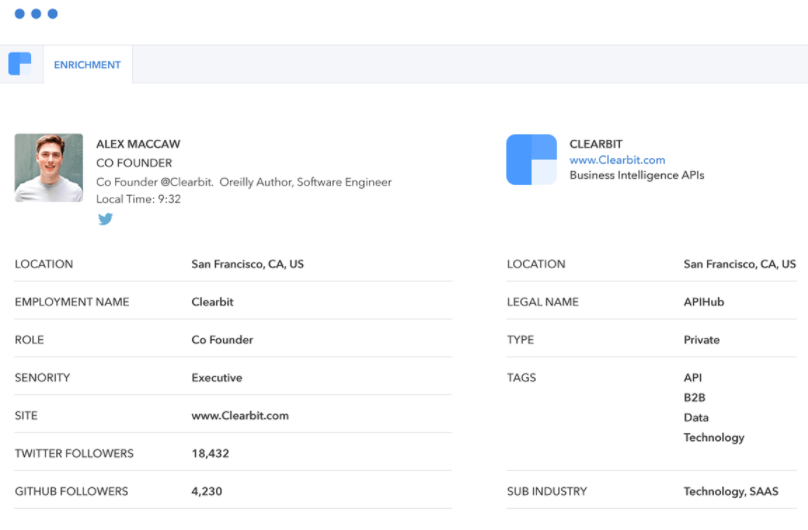Select the company type value Private
This screenshot has width=808, height=530.
(x=701, y=340)
